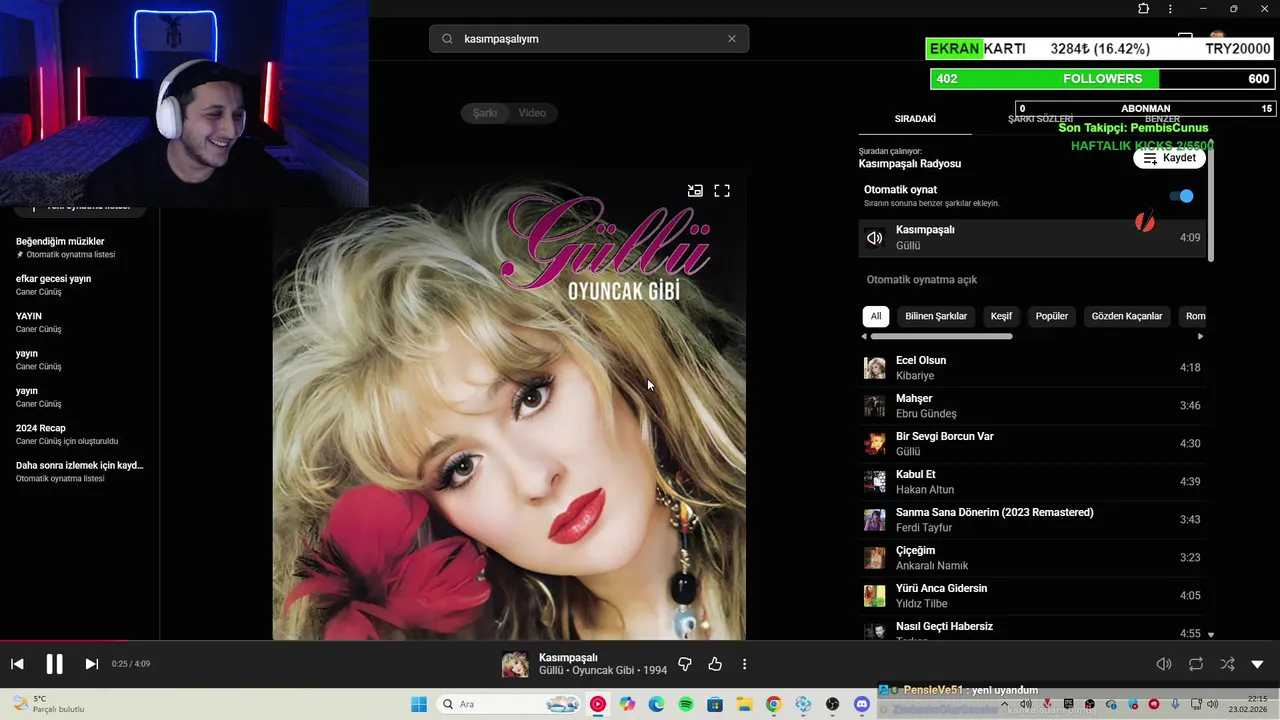The image size is (1280, 720).
Task: Skip to next track
Action: click(91, 664)
